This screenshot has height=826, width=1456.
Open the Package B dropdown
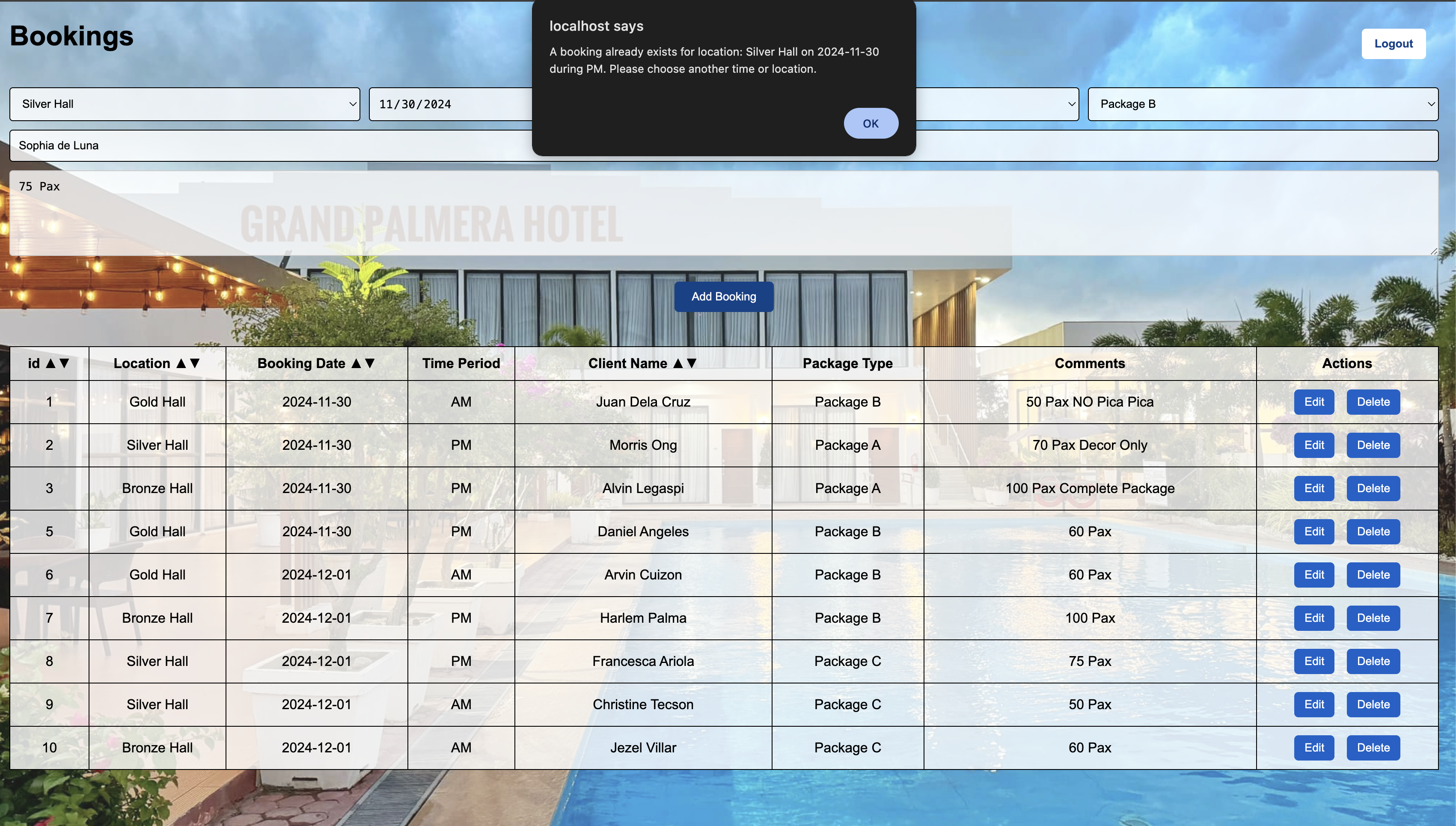click(1262, 104)
